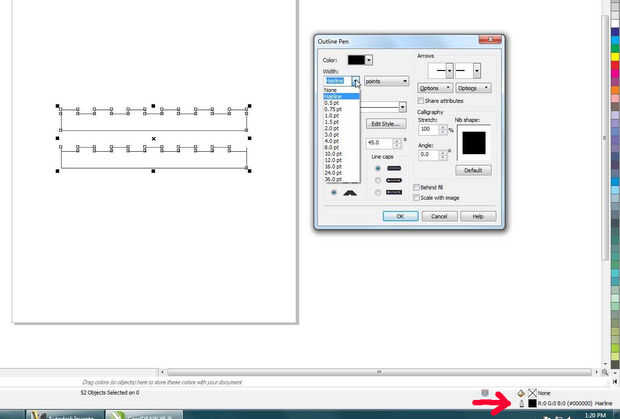Click the round line cap preview icon
This screenshot has width=620, height=419.
tap(394, 180)
